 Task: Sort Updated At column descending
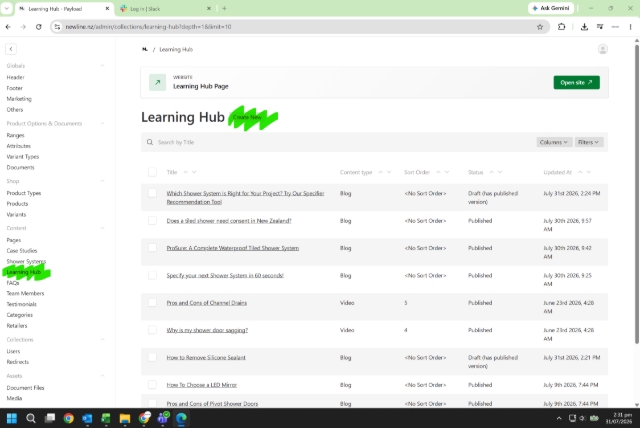pyautogui.click(x=589, y=172)
